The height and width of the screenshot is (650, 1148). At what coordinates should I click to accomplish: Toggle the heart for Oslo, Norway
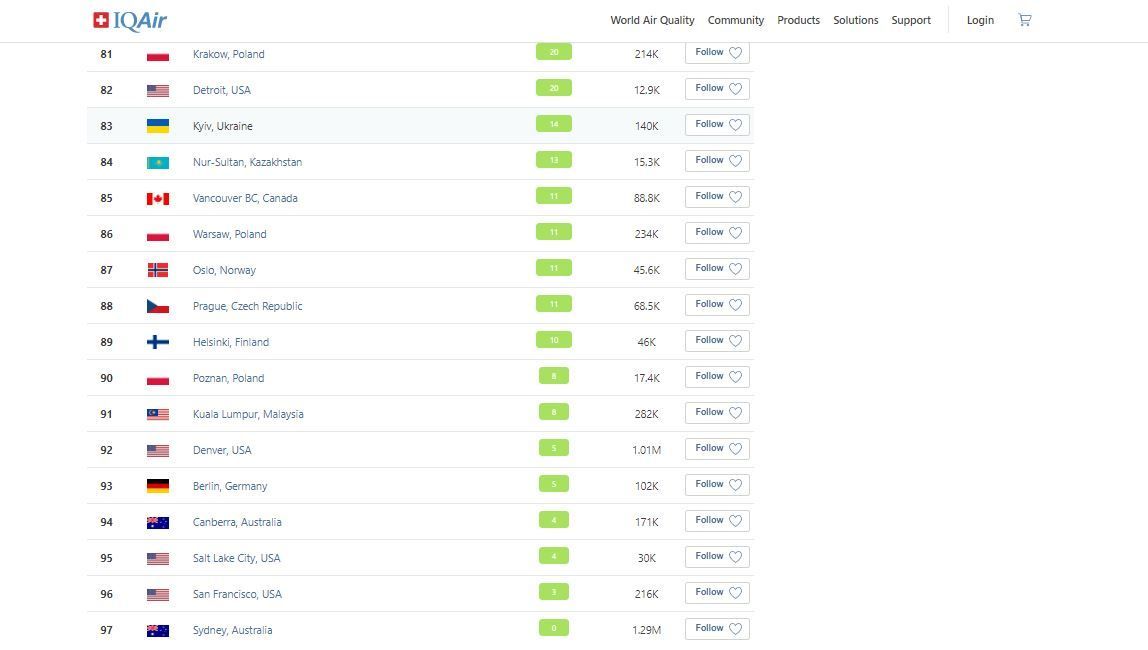click(735, 269)
